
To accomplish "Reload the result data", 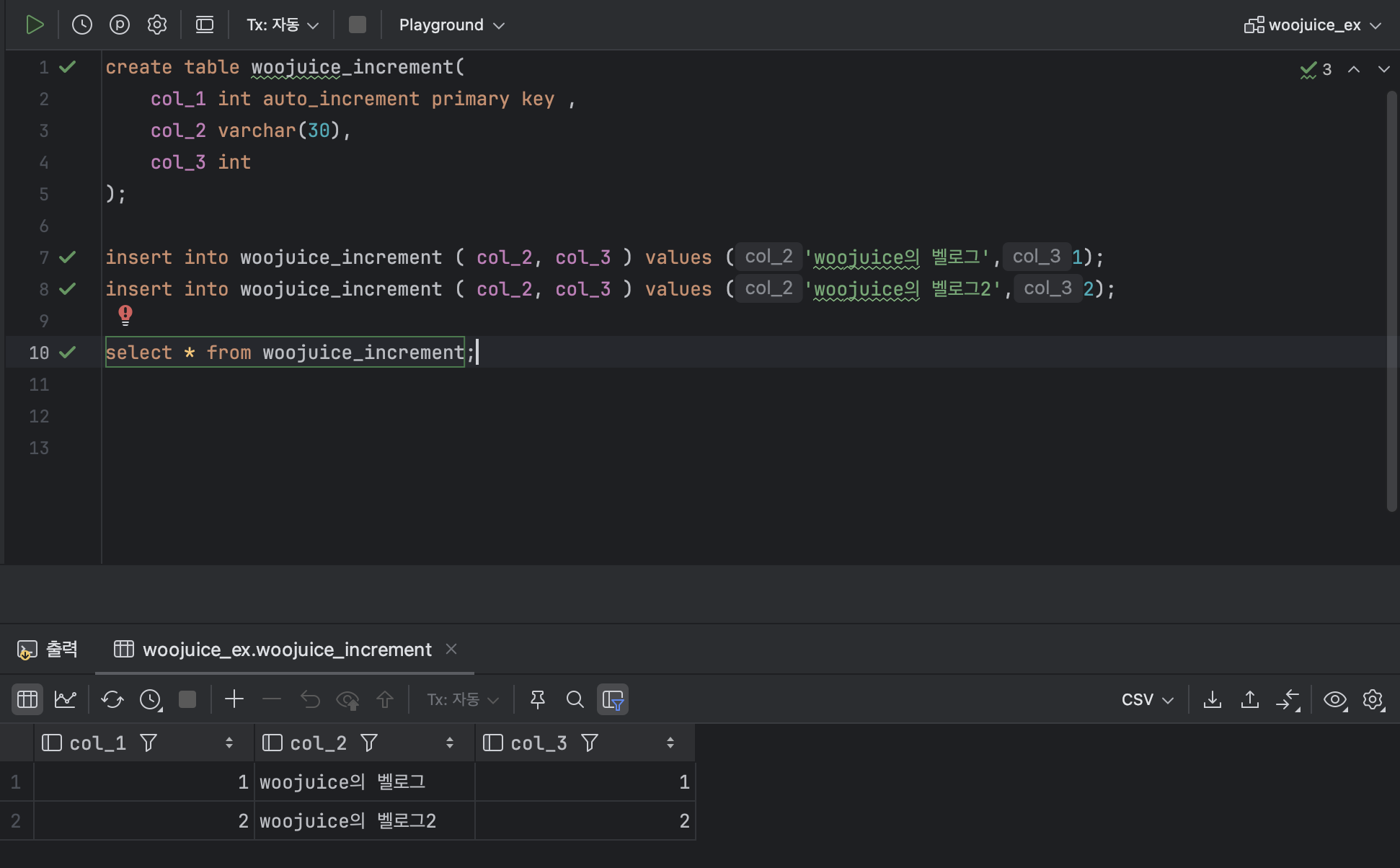I will [112, 699].
